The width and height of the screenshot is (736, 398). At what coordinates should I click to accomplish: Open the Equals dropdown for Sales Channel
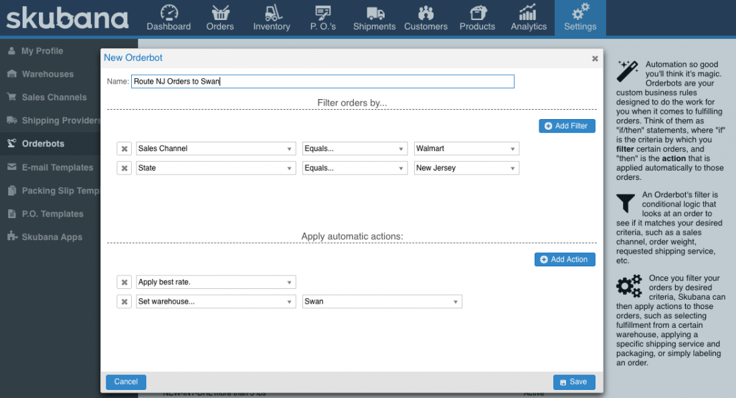coord(354,149)
